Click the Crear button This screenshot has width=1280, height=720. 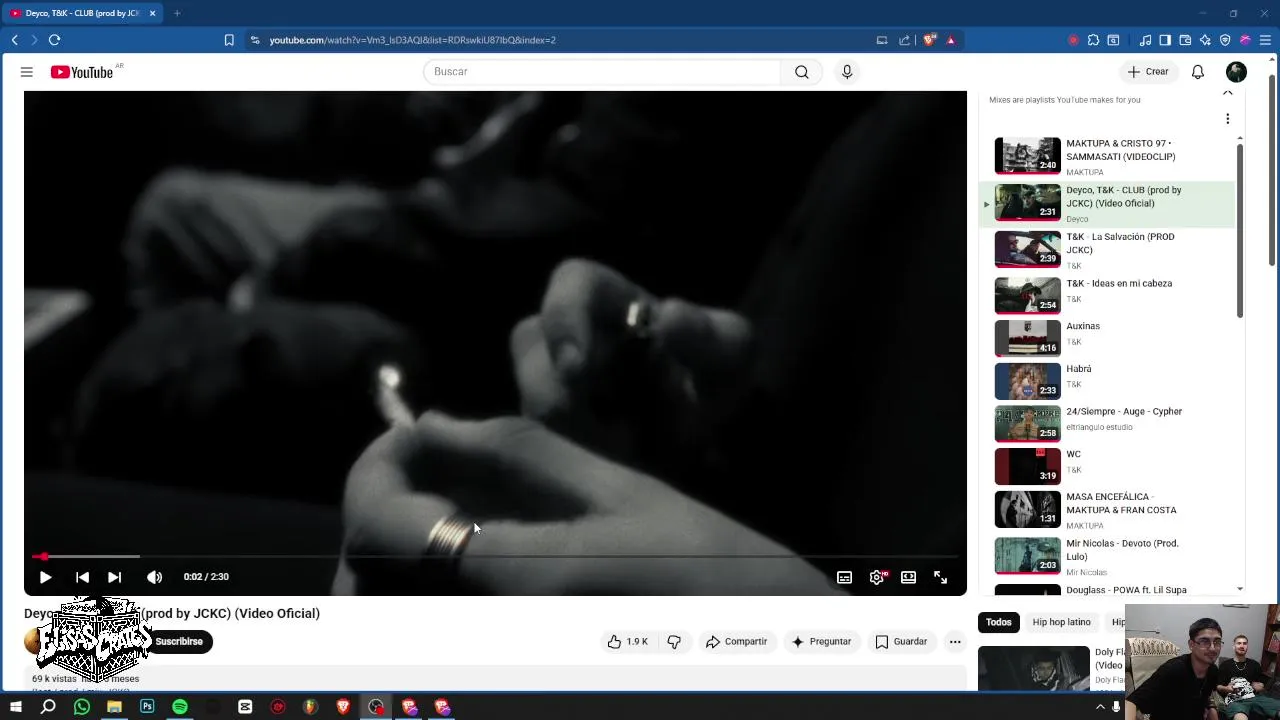click(x=1148, y=72)
